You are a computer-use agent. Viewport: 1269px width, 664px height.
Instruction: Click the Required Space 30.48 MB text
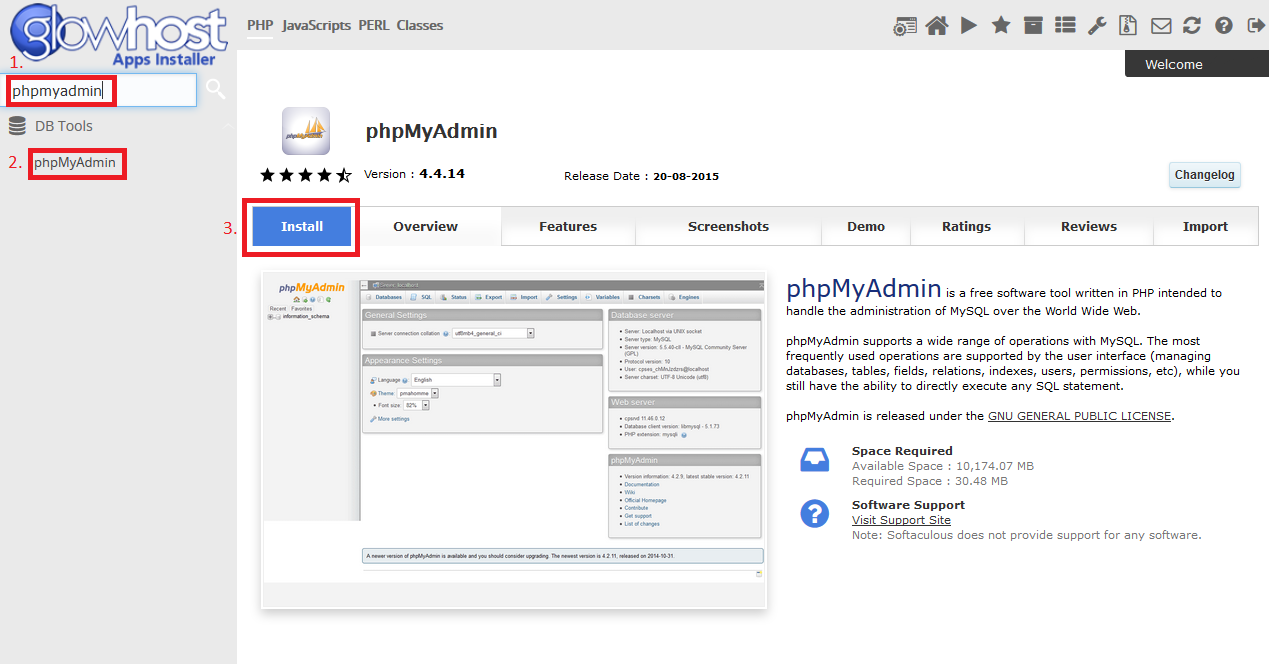pos(930,481)
